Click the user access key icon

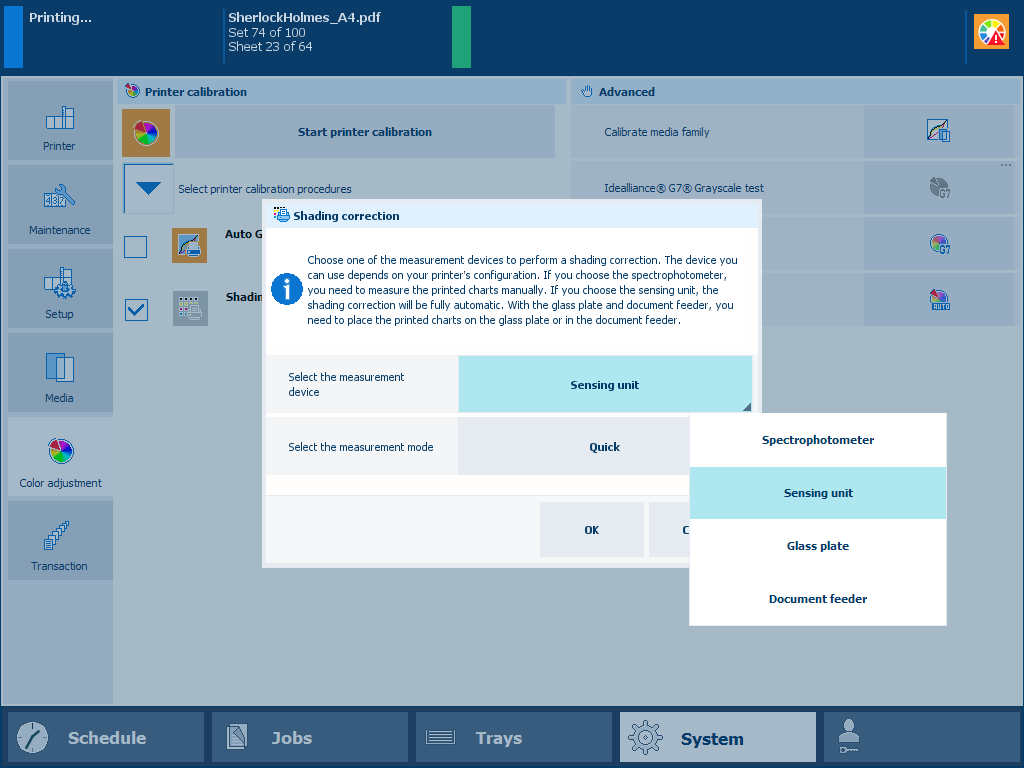(x=848, y=738)
